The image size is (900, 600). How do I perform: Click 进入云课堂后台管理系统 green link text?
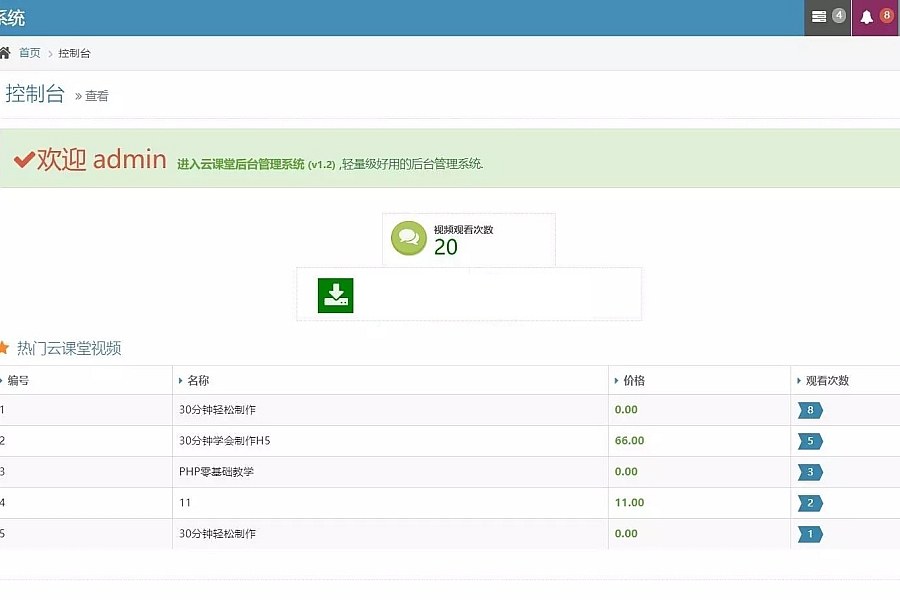(240, 164)
